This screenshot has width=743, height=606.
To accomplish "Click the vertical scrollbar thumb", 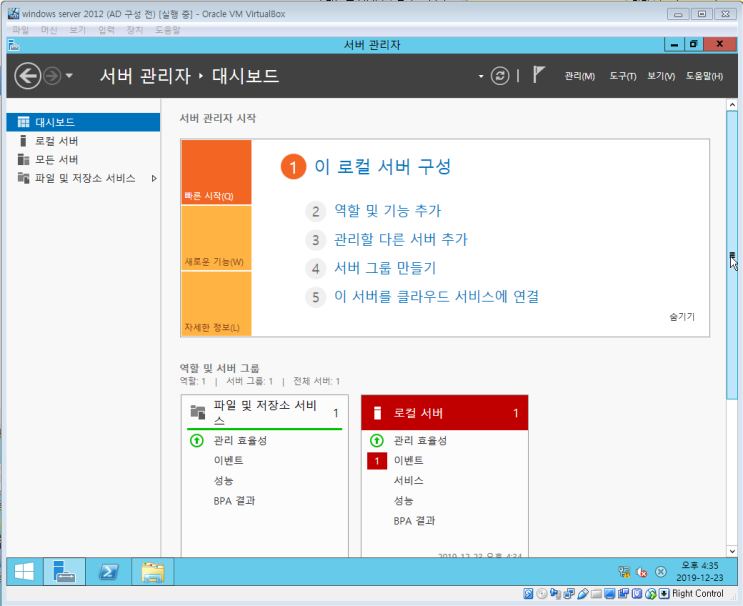I will click(x=732, y=255).
